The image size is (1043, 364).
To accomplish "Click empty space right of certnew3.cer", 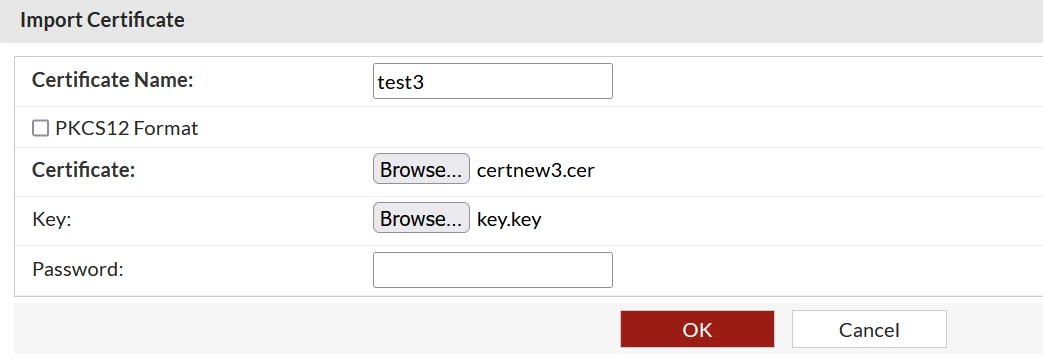I will tap(818, 170).
